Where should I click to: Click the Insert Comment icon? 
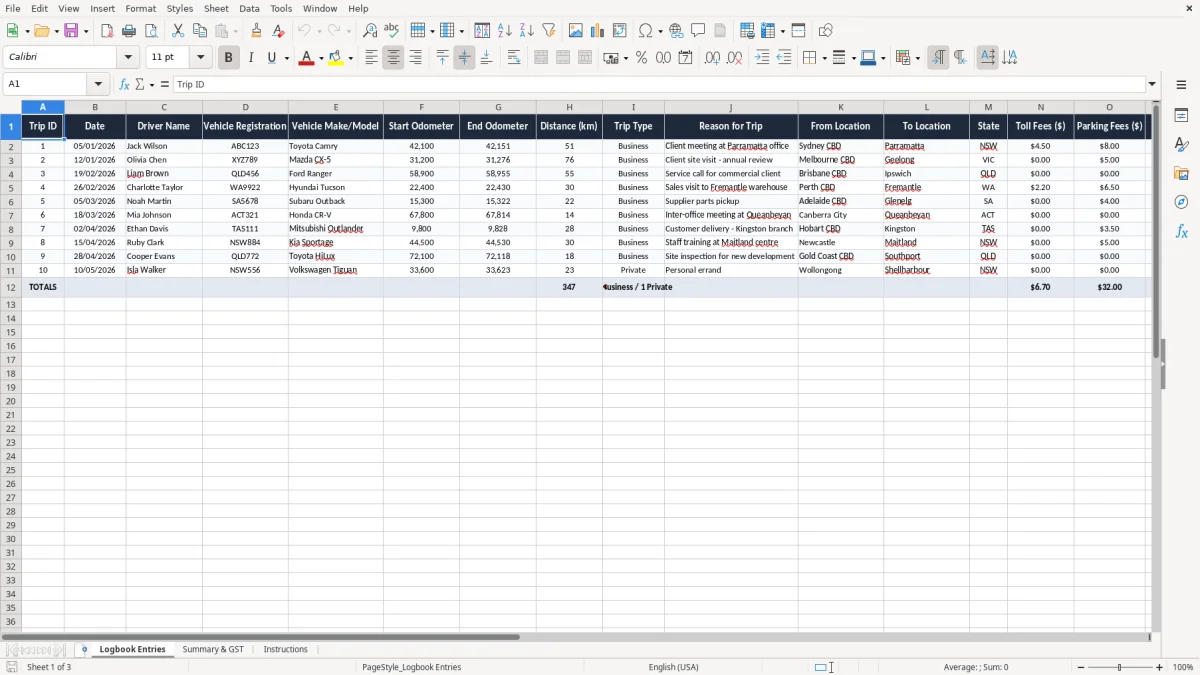pos(698,31)
